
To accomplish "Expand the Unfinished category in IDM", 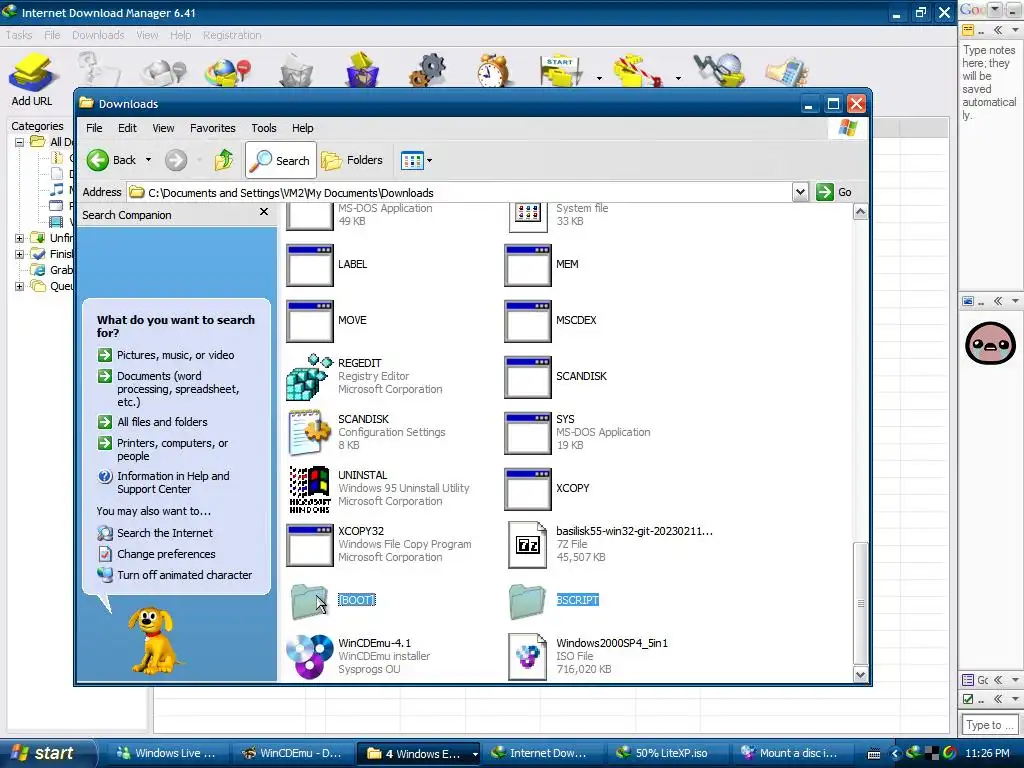I will (20, 238).
